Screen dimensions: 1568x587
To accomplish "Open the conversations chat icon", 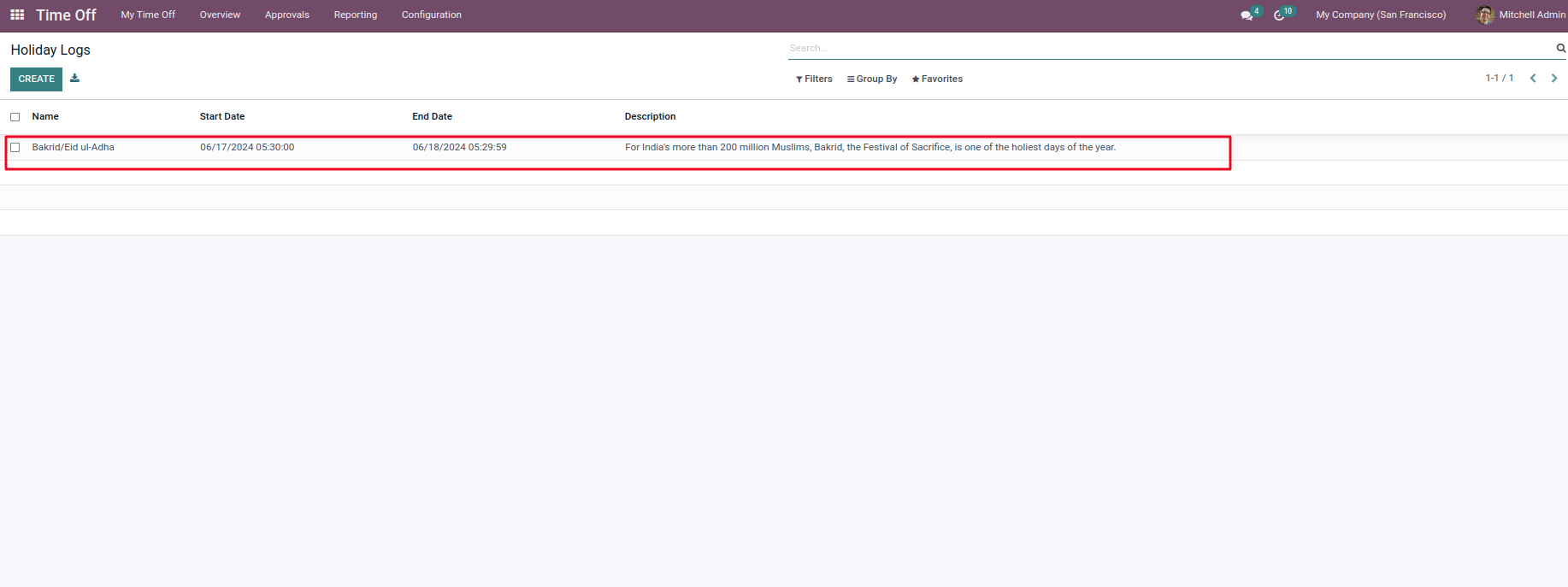I will point(1247,15).
